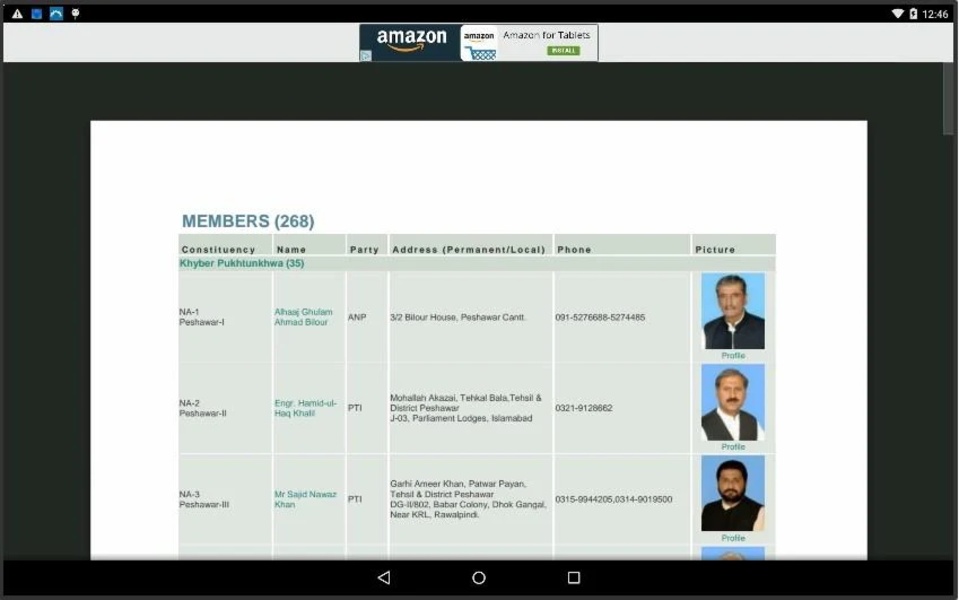The image size is (959, 600).
Task: Open Mr Sajid Nawaz Khan member link
Action: (305, 499)
